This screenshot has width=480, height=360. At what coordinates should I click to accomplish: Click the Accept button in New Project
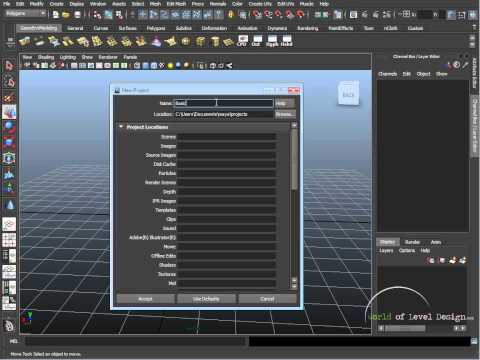coord(145,299)
